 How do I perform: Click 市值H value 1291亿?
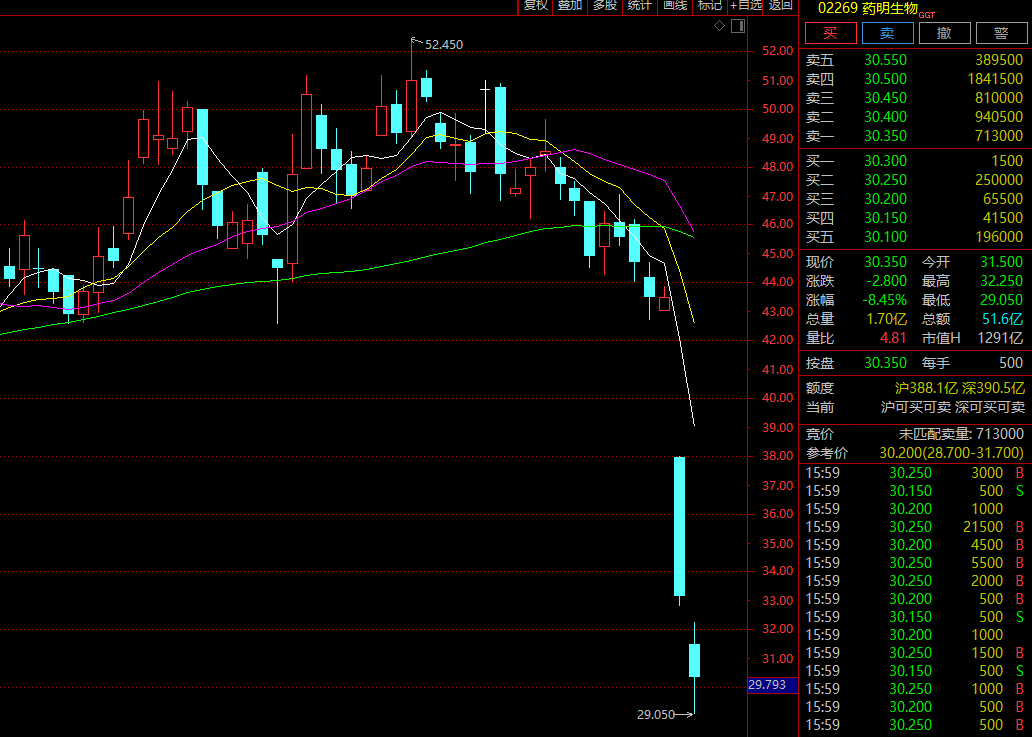[1000, 338]
